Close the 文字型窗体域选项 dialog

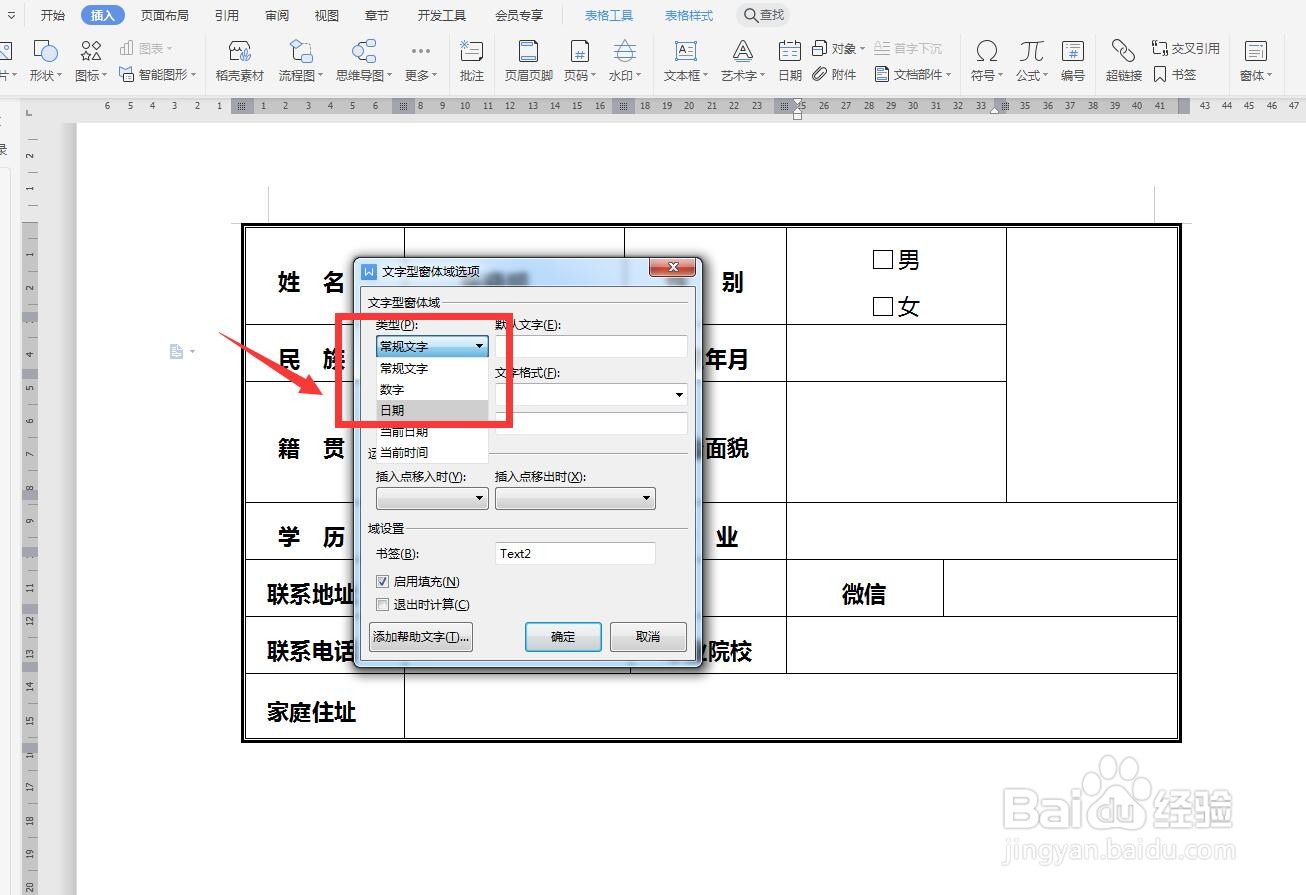pos(672,268)
